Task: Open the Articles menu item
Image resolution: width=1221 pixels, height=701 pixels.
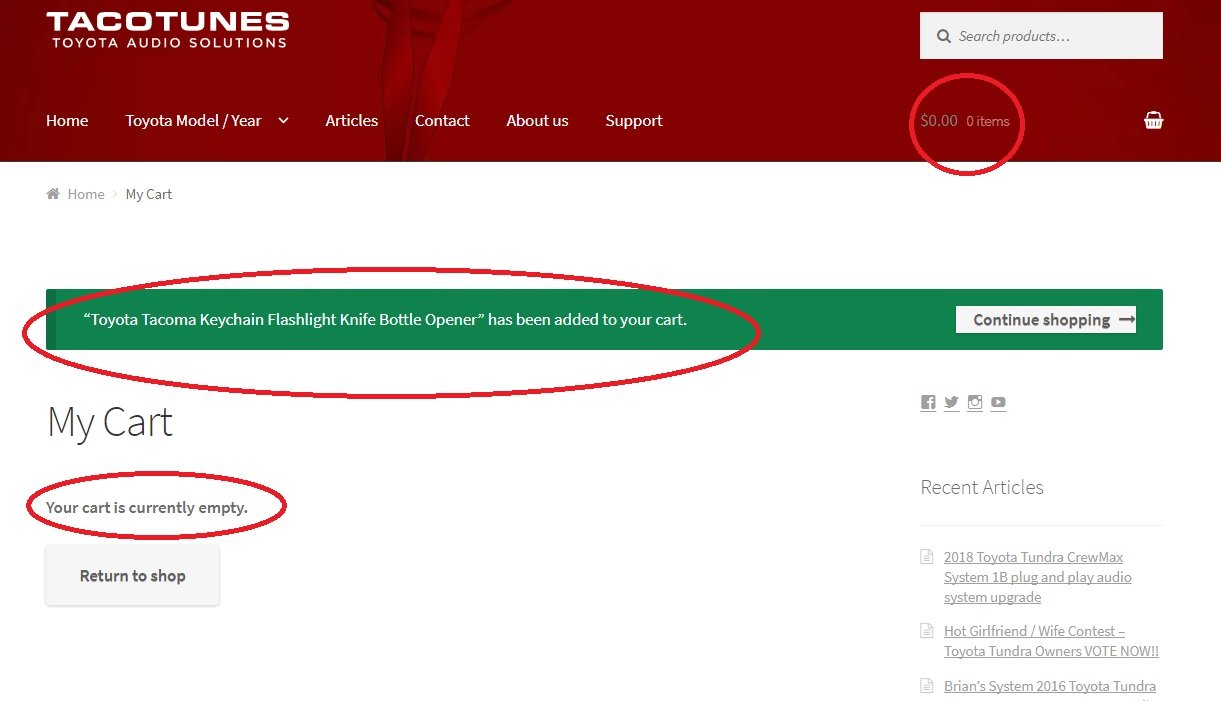Action: 352,121
